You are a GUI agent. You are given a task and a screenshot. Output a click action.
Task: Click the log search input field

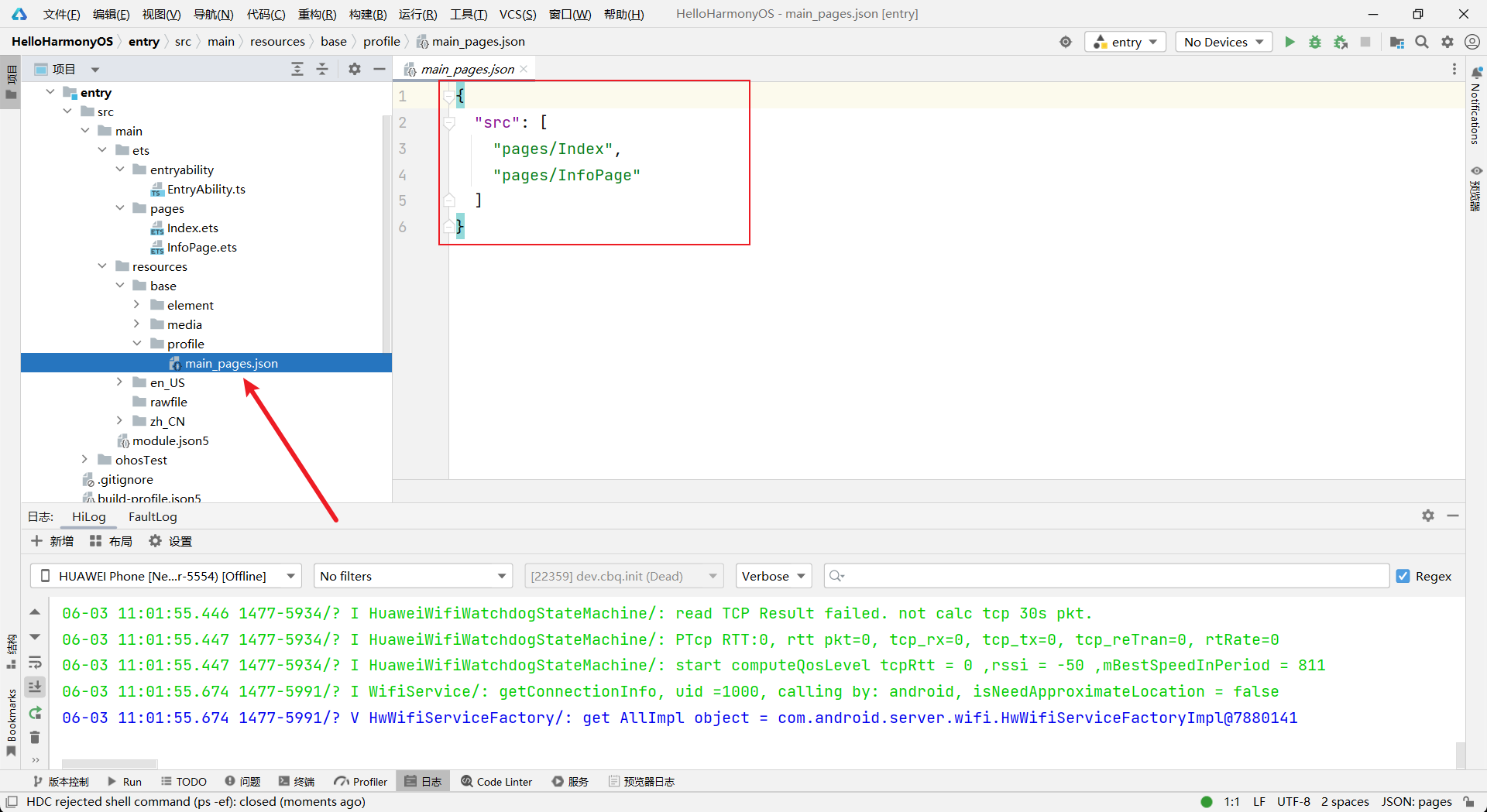[1106, 576]
